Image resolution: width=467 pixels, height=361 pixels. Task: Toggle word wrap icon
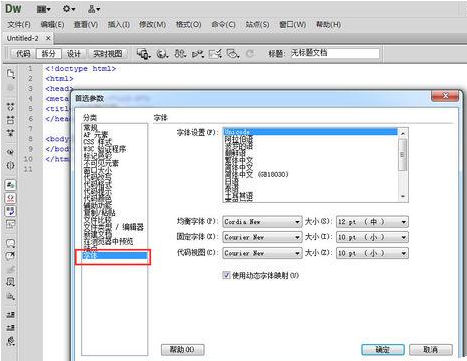click(10, 211)
